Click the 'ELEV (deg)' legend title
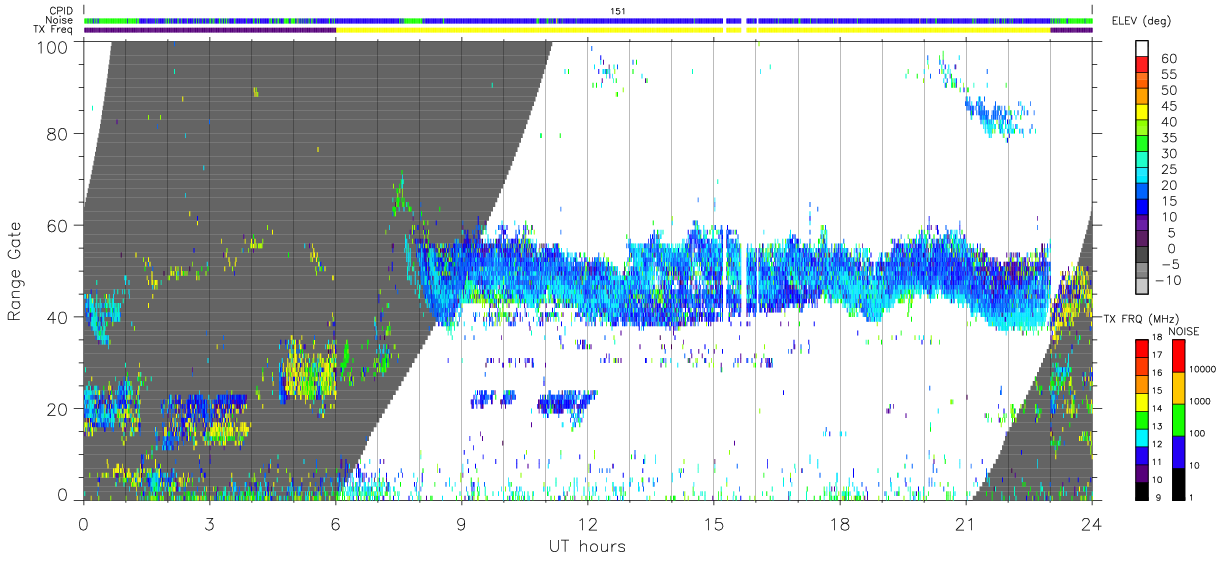Screen dimensions: 1228x567 (1140, 21)
